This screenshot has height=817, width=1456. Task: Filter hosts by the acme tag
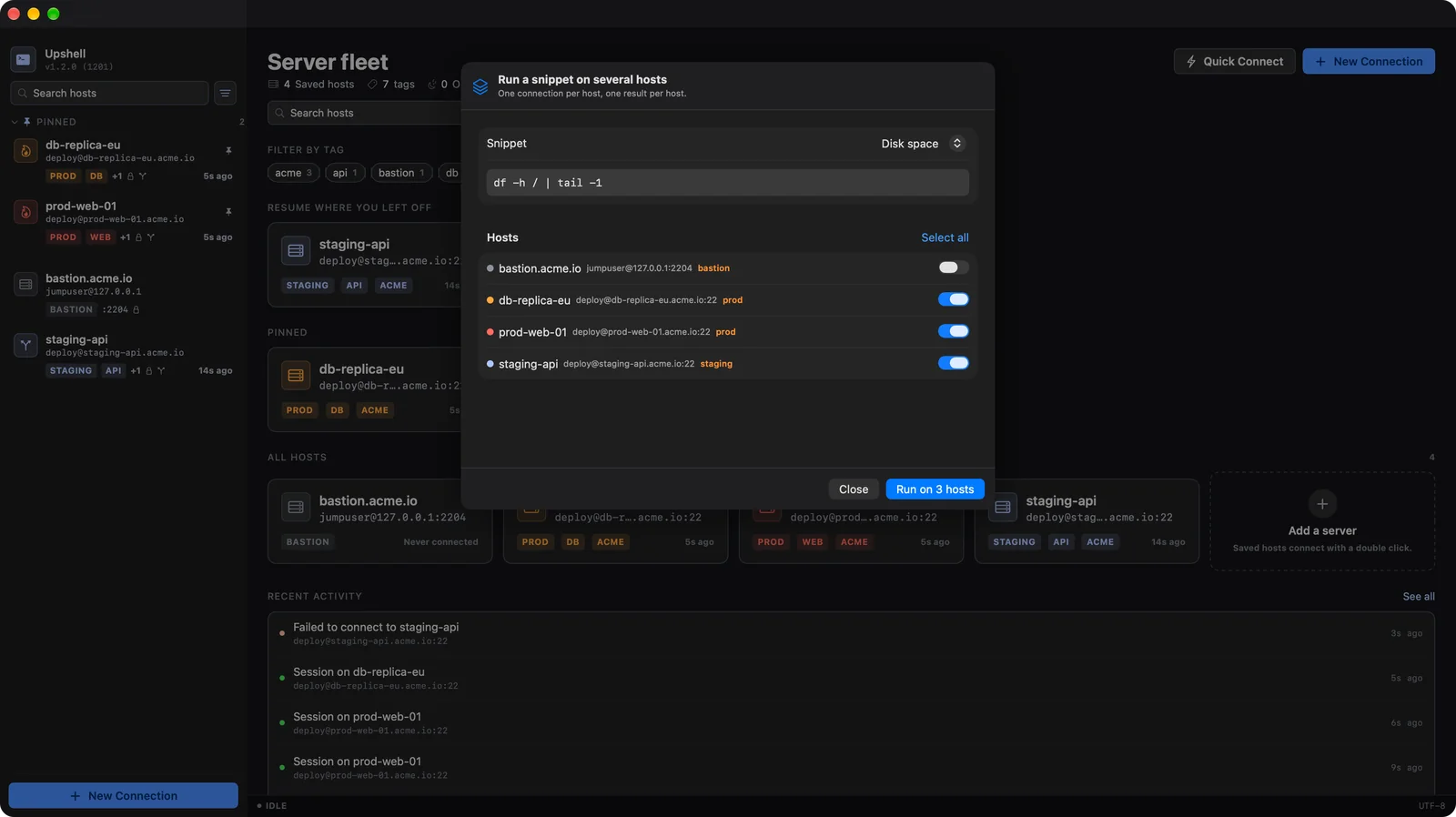[293, 173]
